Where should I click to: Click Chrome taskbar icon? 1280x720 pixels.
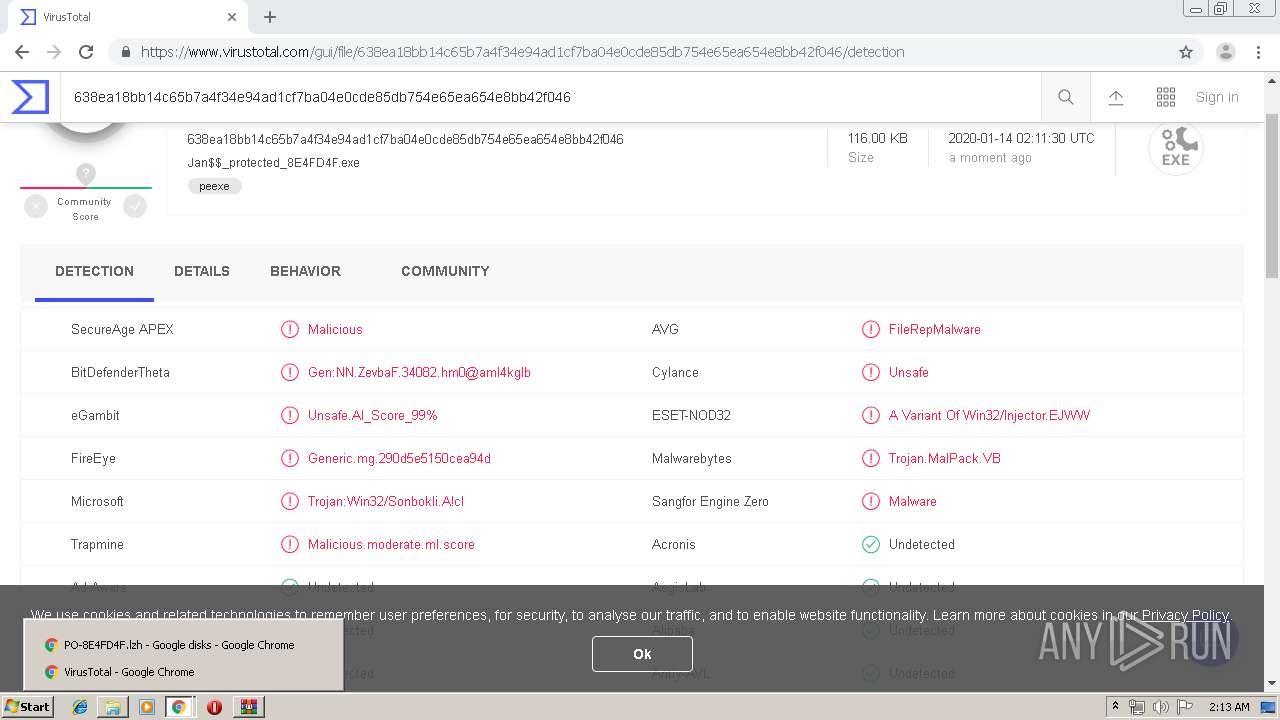point(179,707)
